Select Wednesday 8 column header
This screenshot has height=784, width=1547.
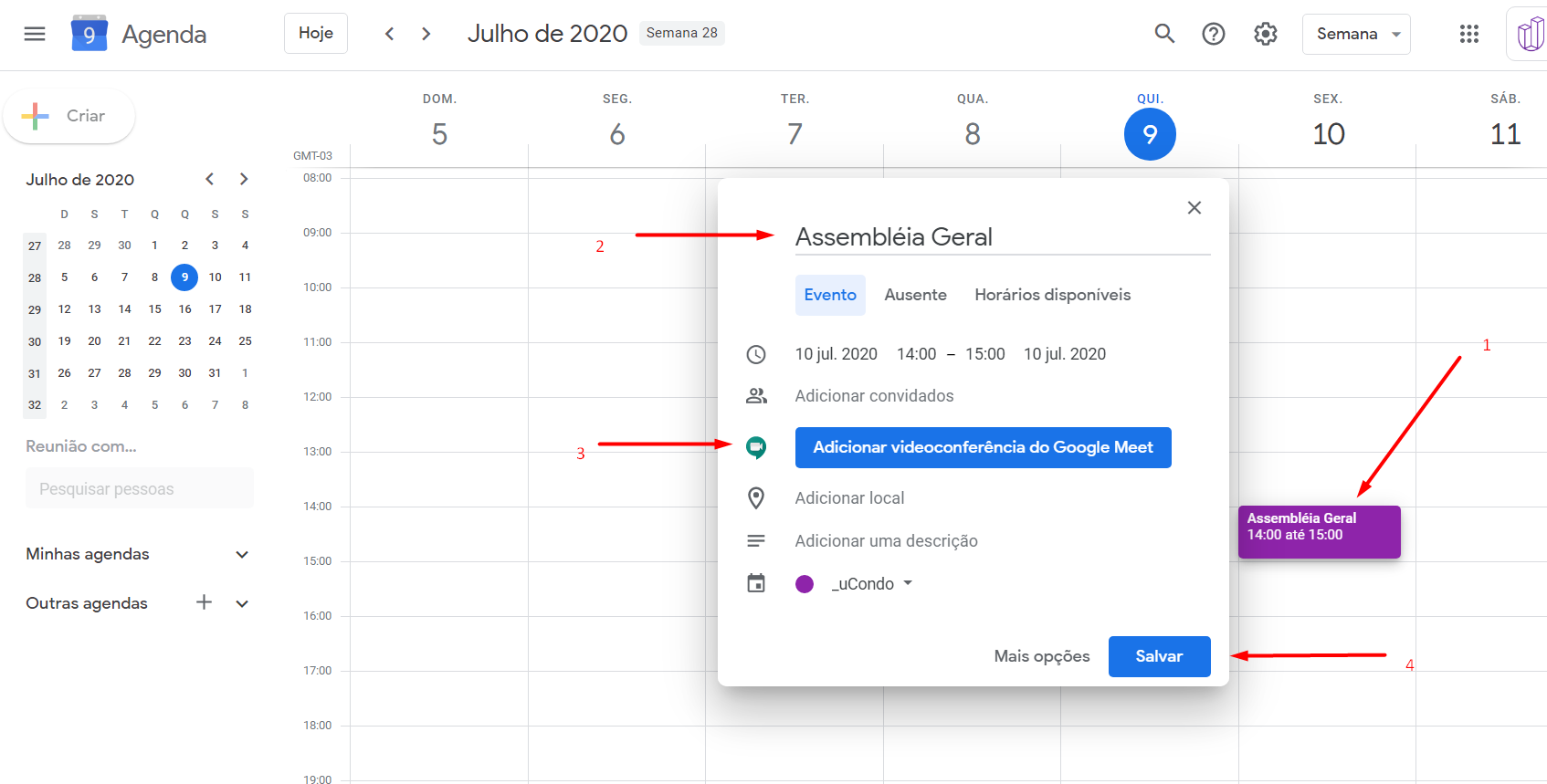[973, 134]
